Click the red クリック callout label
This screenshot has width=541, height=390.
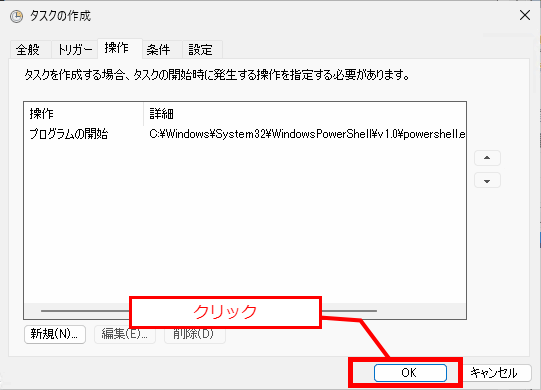(225, 312)
